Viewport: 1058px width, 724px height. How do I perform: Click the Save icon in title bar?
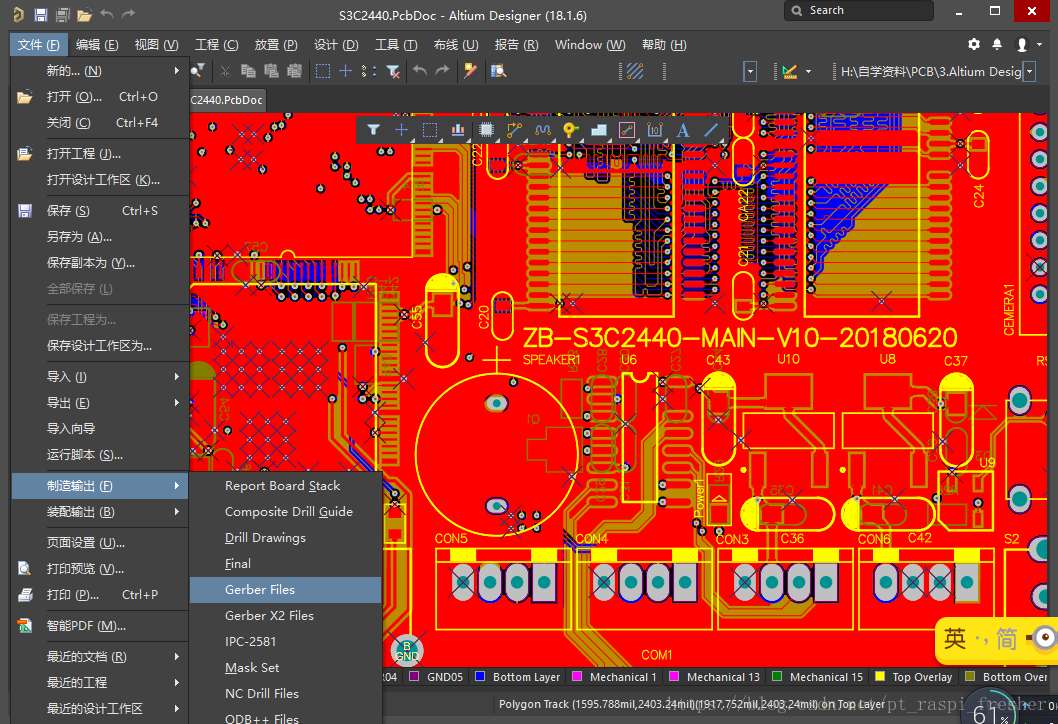point(40,14)
